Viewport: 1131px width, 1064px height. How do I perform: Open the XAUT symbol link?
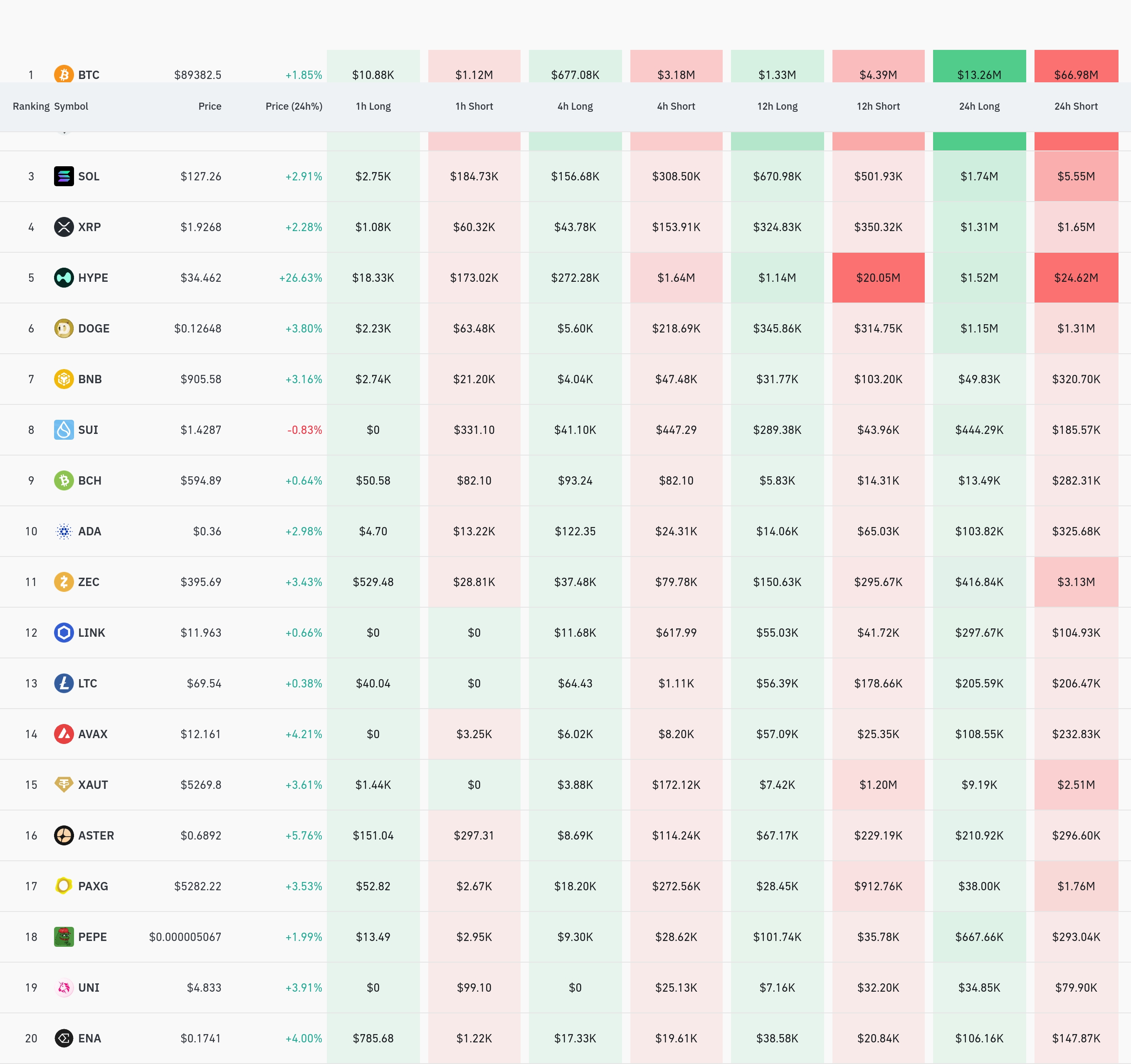(93, 785)
